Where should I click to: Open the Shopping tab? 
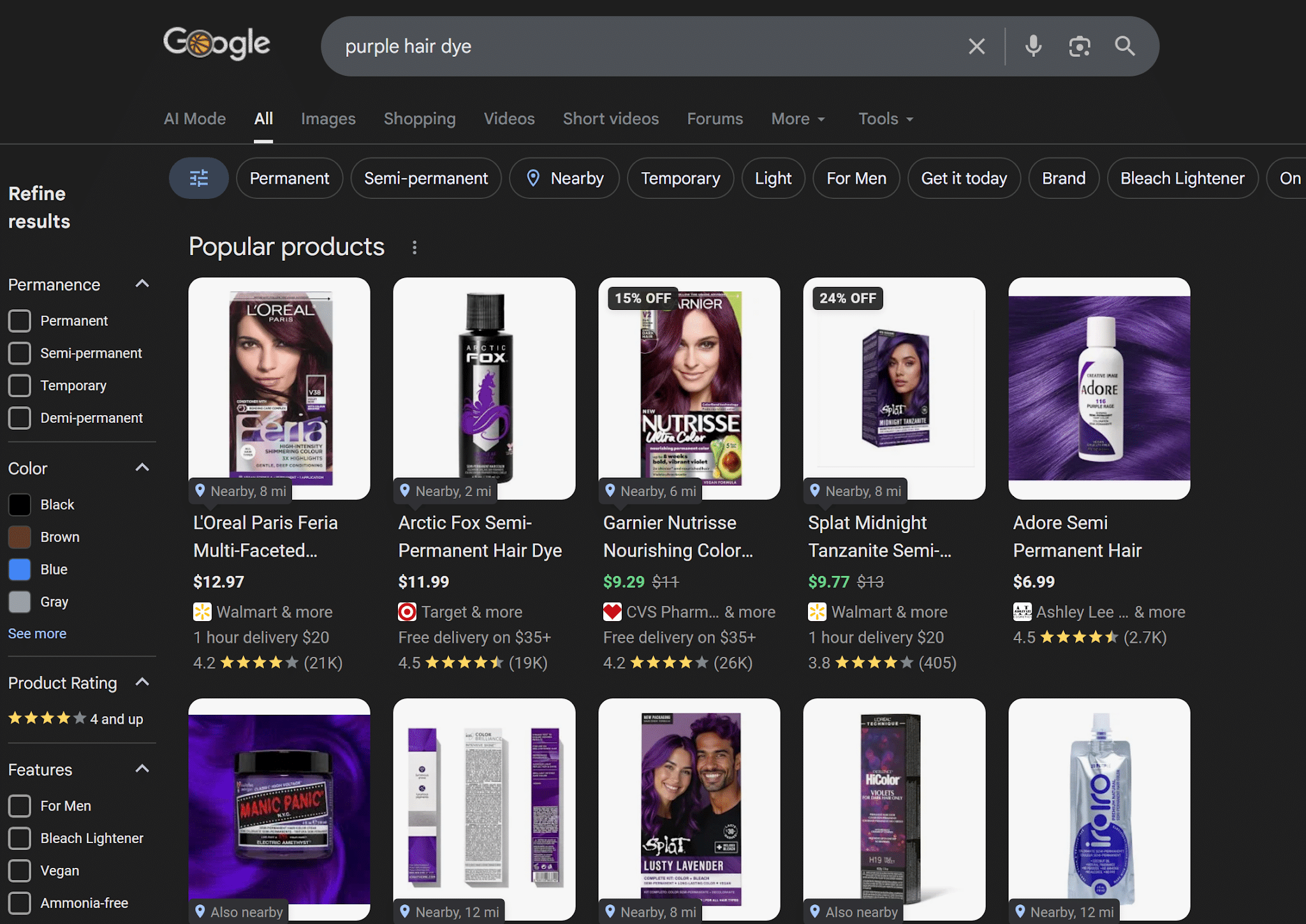[x=420, y=119]
